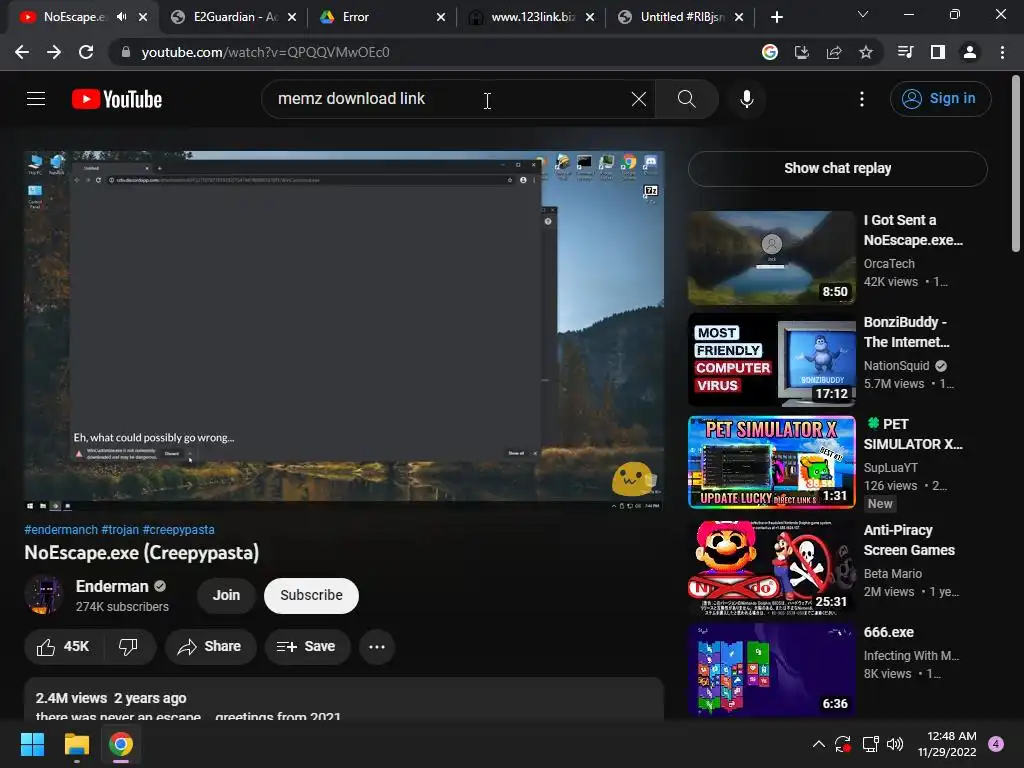1024x768 pixels.
Task: Open the NationSquid channel name
Action: tap(896, 366)
